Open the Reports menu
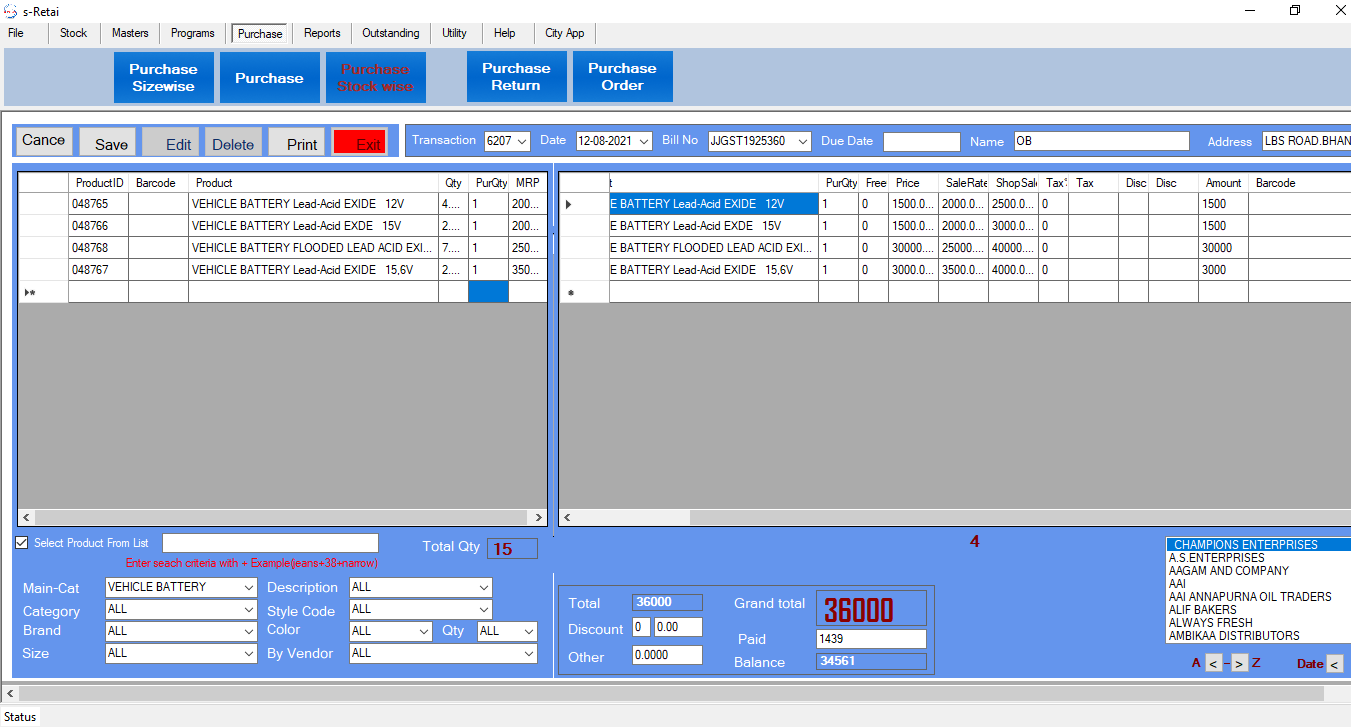The width and height of the screenshot is (1351, 728). pyautogui.click(x=322, y=33)
